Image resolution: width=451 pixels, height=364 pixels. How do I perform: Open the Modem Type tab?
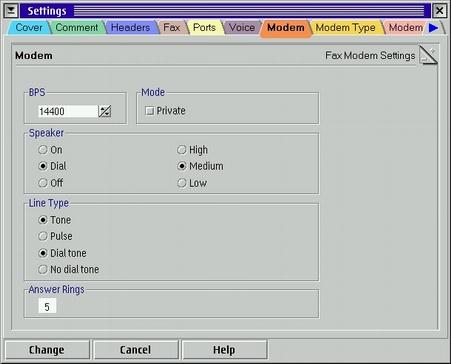click(x=345, y=27)
